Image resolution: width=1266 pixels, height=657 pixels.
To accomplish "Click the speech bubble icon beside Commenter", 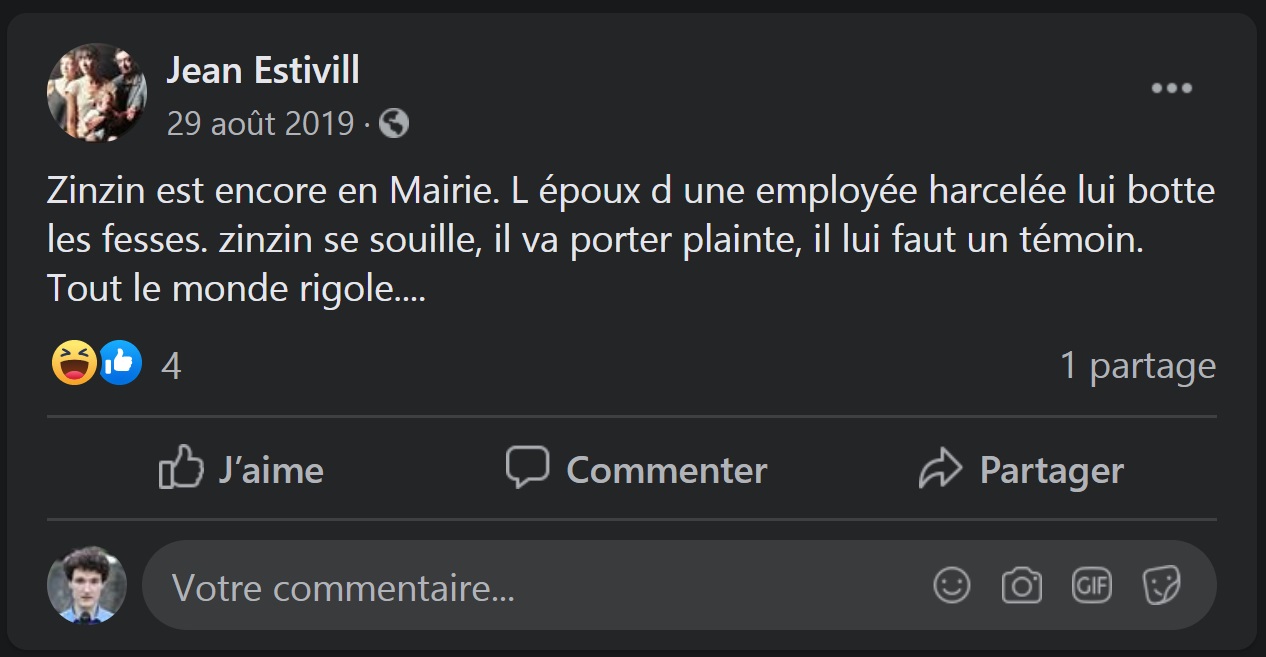I will (x=527, y=468).
